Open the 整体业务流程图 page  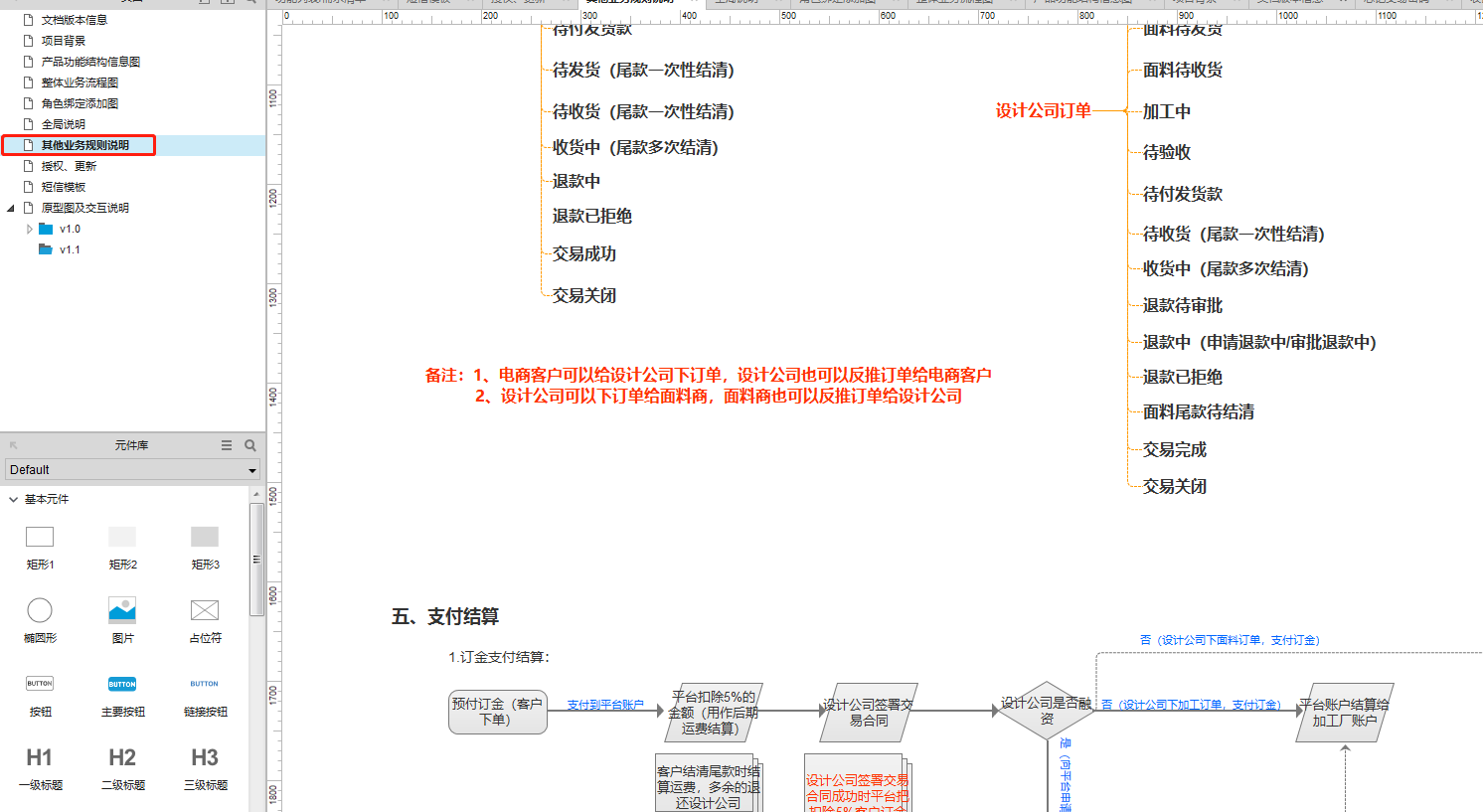click(x=80, y=82)
